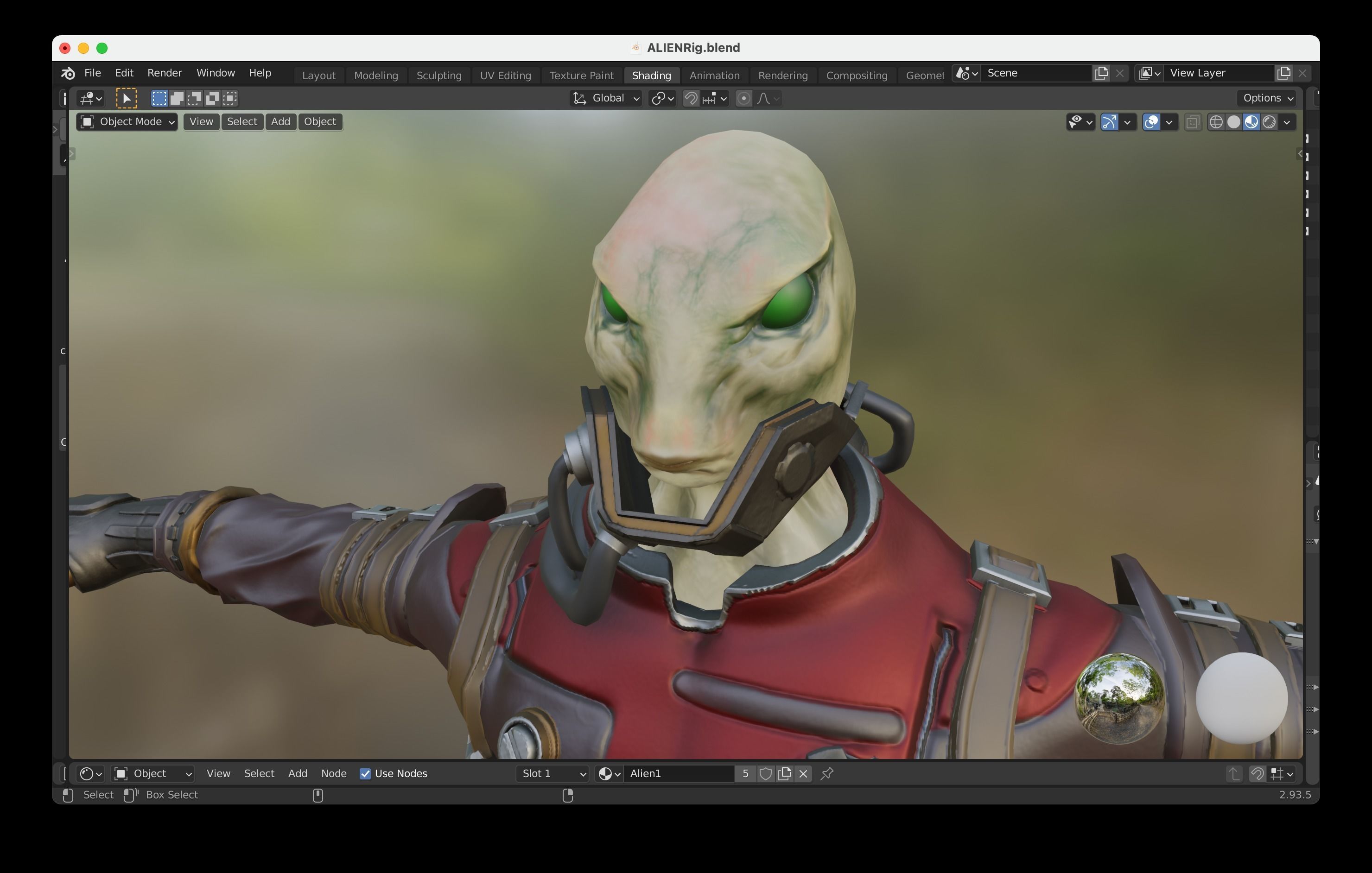
Task: Select the Tweak select tool arrow icon
Action: [127, 99]
